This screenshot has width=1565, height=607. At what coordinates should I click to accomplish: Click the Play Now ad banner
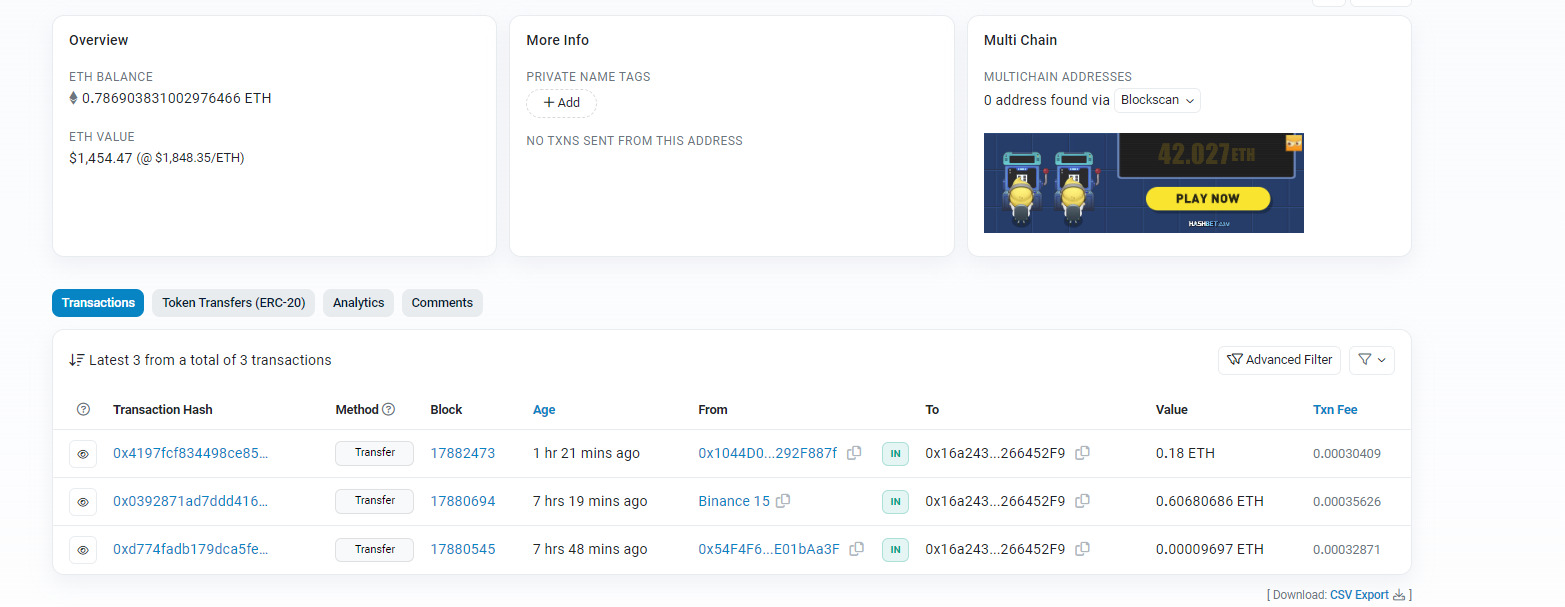tap(1207, 198)
